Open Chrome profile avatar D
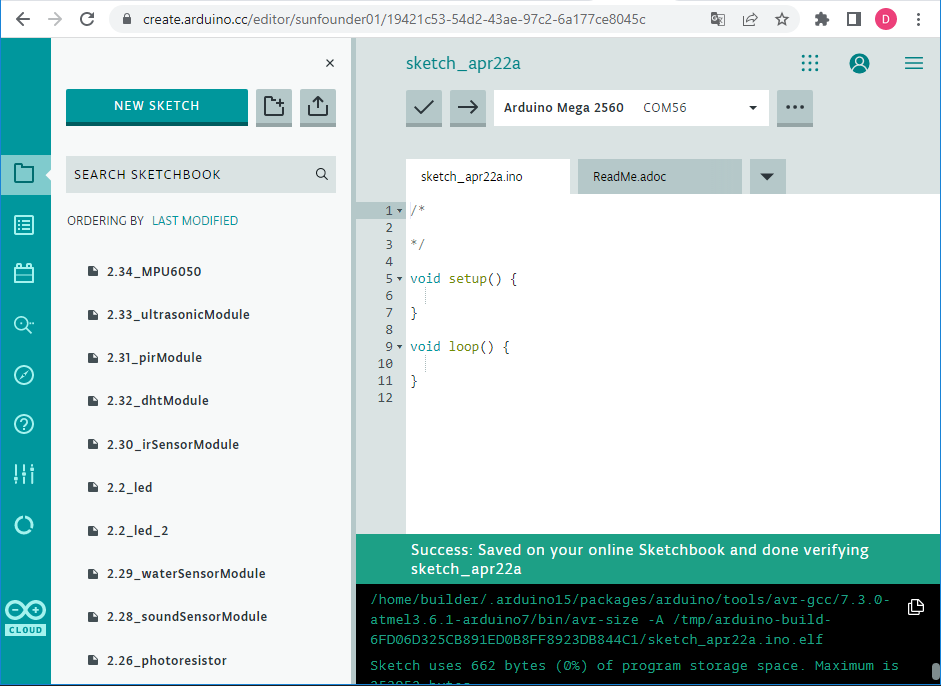The width and height of the screenshot is (941, 686). [x=886, y=19]
